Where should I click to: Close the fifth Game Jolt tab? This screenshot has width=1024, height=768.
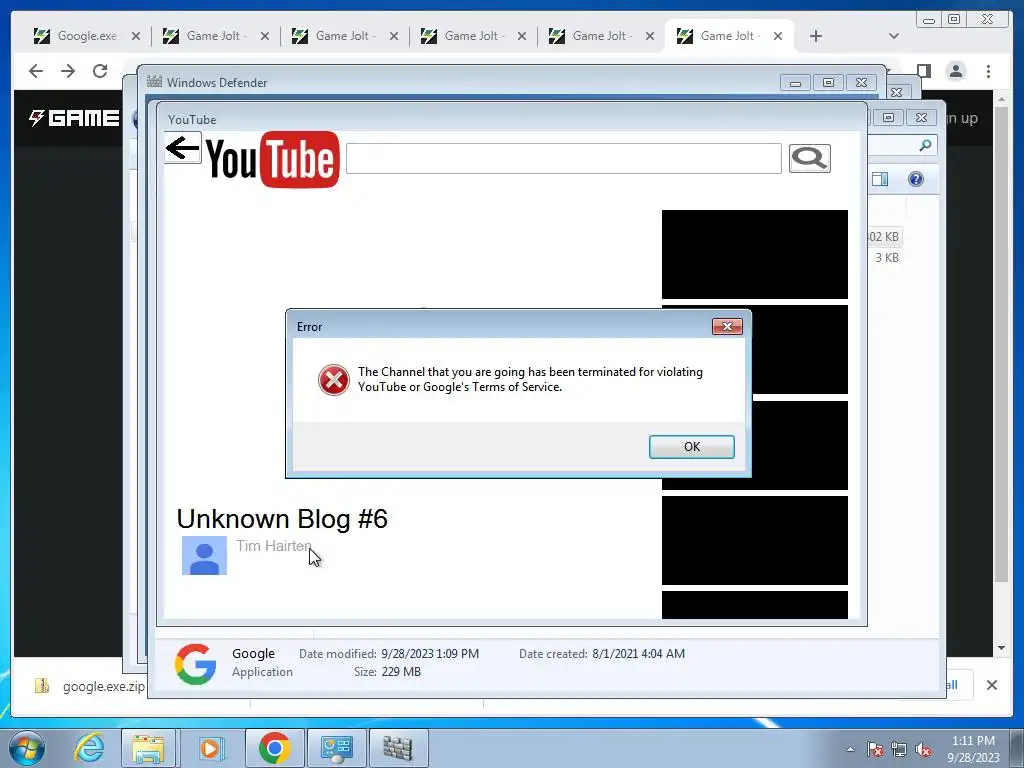coord(777,36)
